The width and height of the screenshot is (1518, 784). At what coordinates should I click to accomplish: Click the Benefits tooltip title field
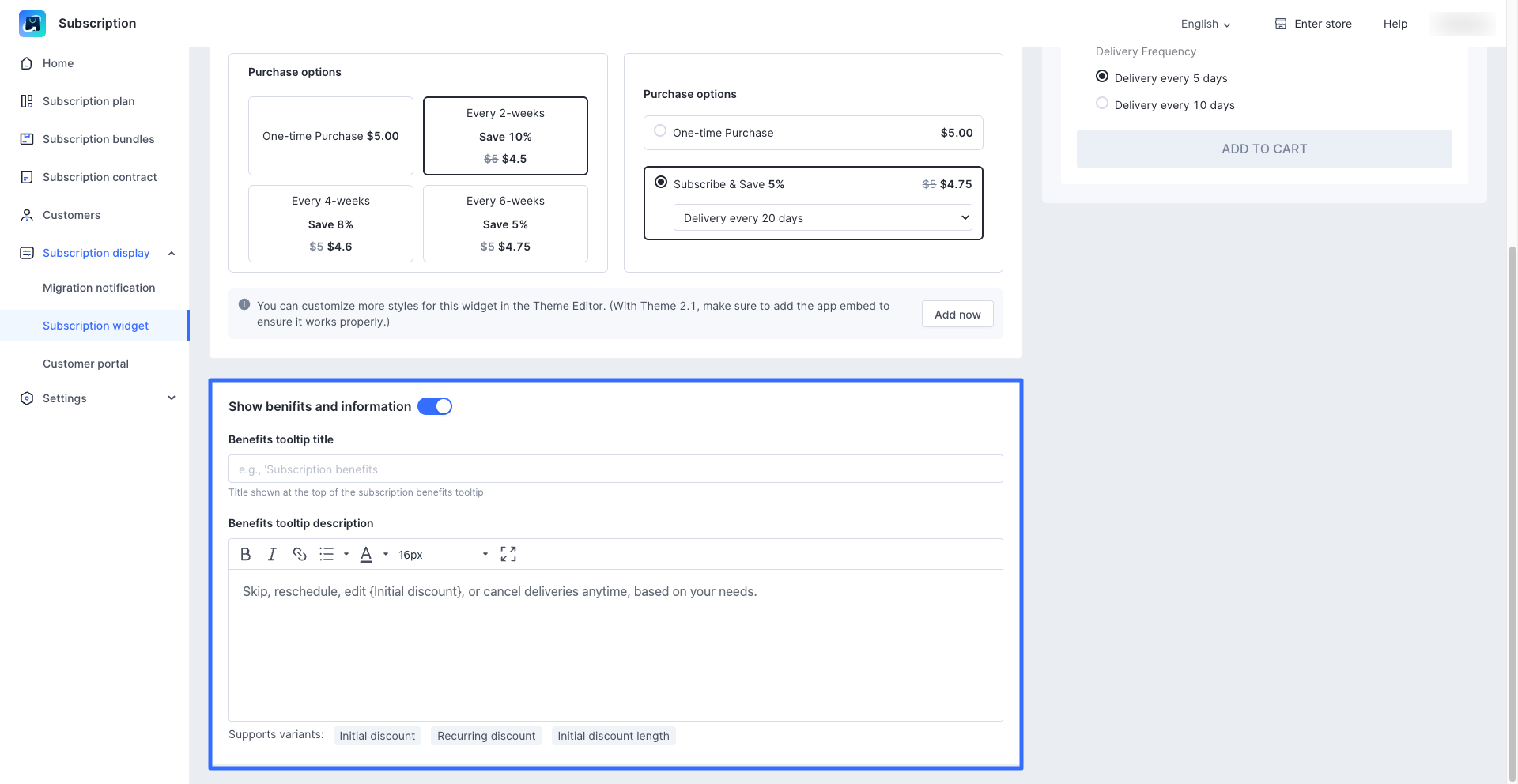[615, 469]
